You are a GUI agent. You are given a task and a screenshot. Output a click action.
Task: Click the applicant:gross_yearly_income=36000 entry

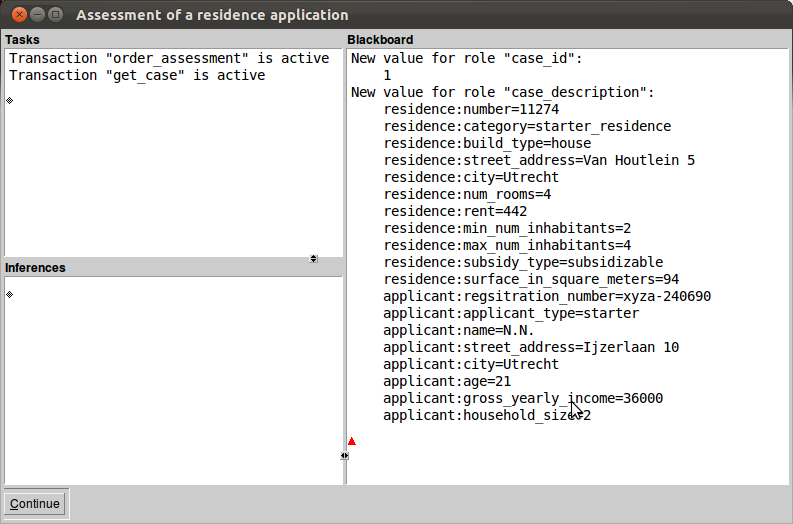tap(523, 398)
